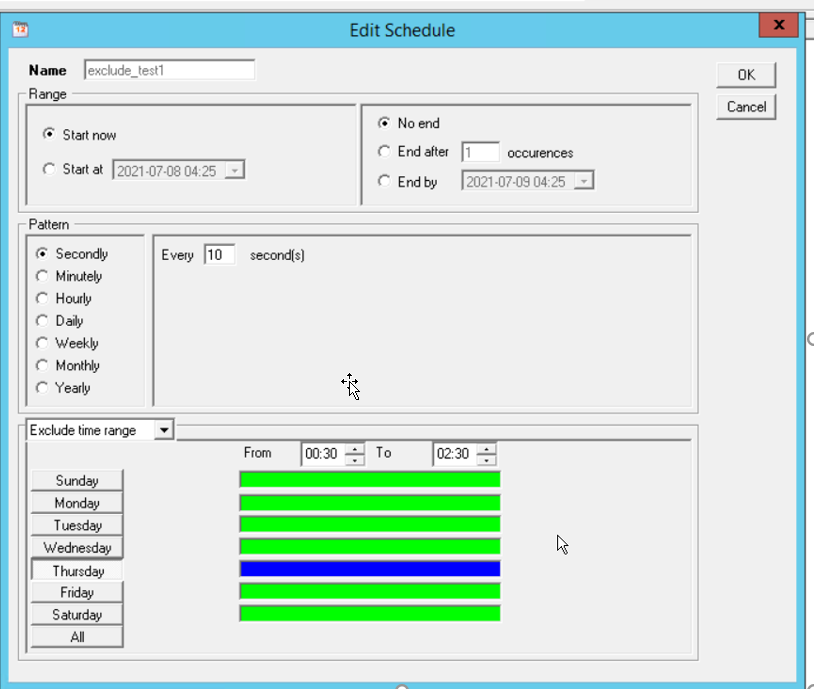The height and width of the screenshot is (689, 814).
Task: Select the Start at radio button
Action: [x=50, y=170]
